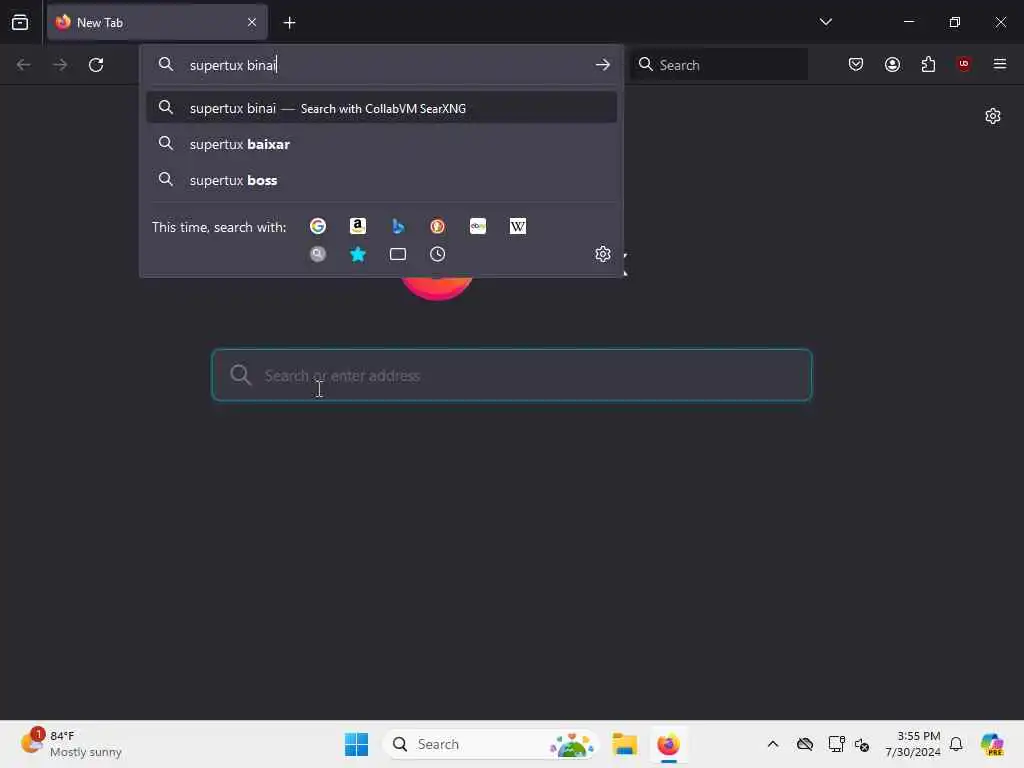Viewport: 1024px width, 768px height.
Task: Go back one page
Action: (24, 65)
